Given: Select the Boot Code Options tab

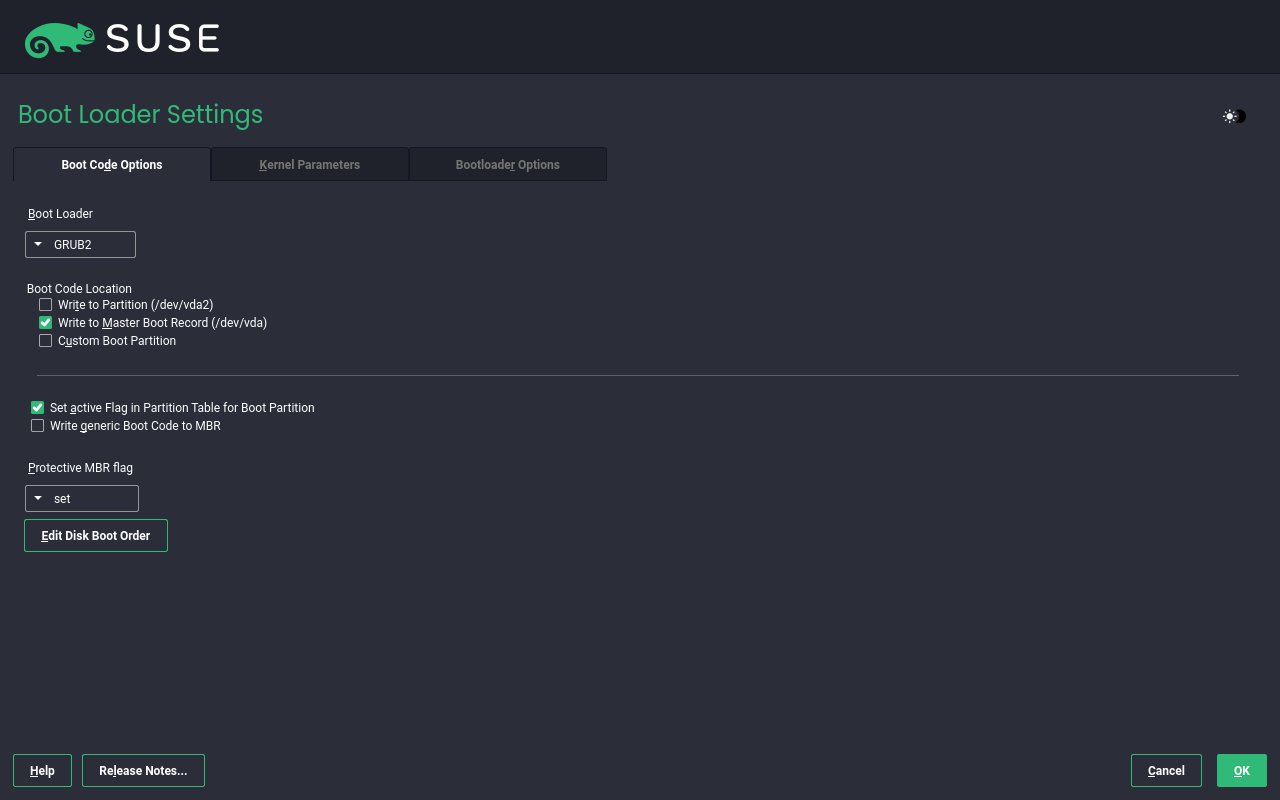Looking at the screenshot, I should pyautogui.click(x=112, y=165).
